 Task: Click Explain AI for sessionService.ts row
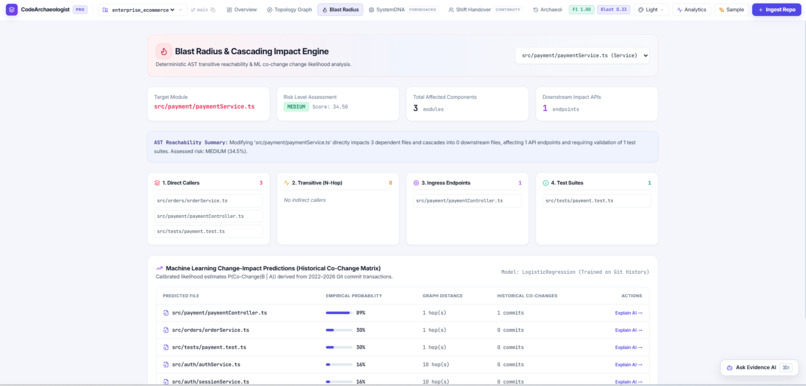click(628, 381)
